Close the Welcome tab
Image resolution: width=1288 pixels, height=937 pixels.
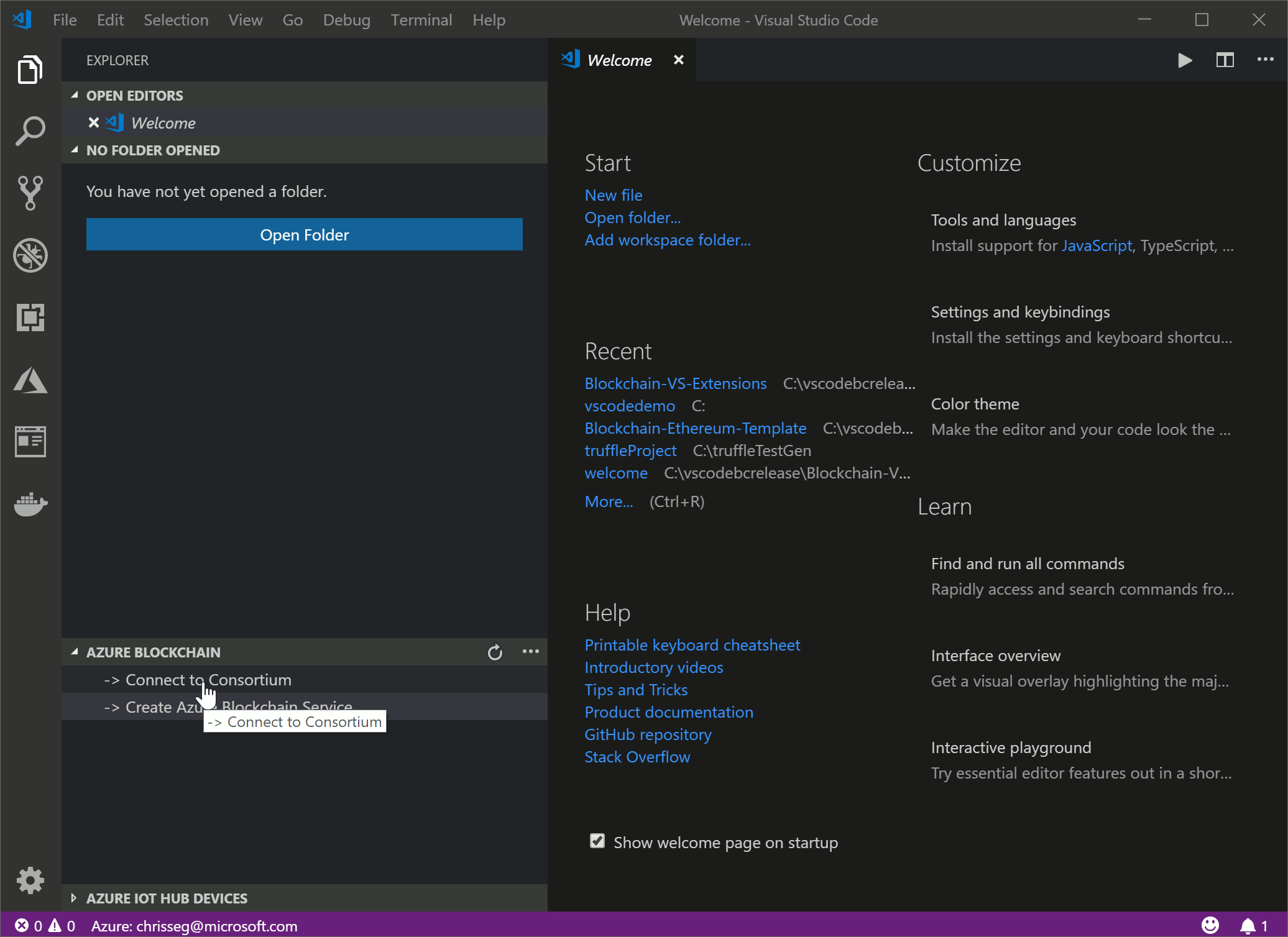coord(678,60)
